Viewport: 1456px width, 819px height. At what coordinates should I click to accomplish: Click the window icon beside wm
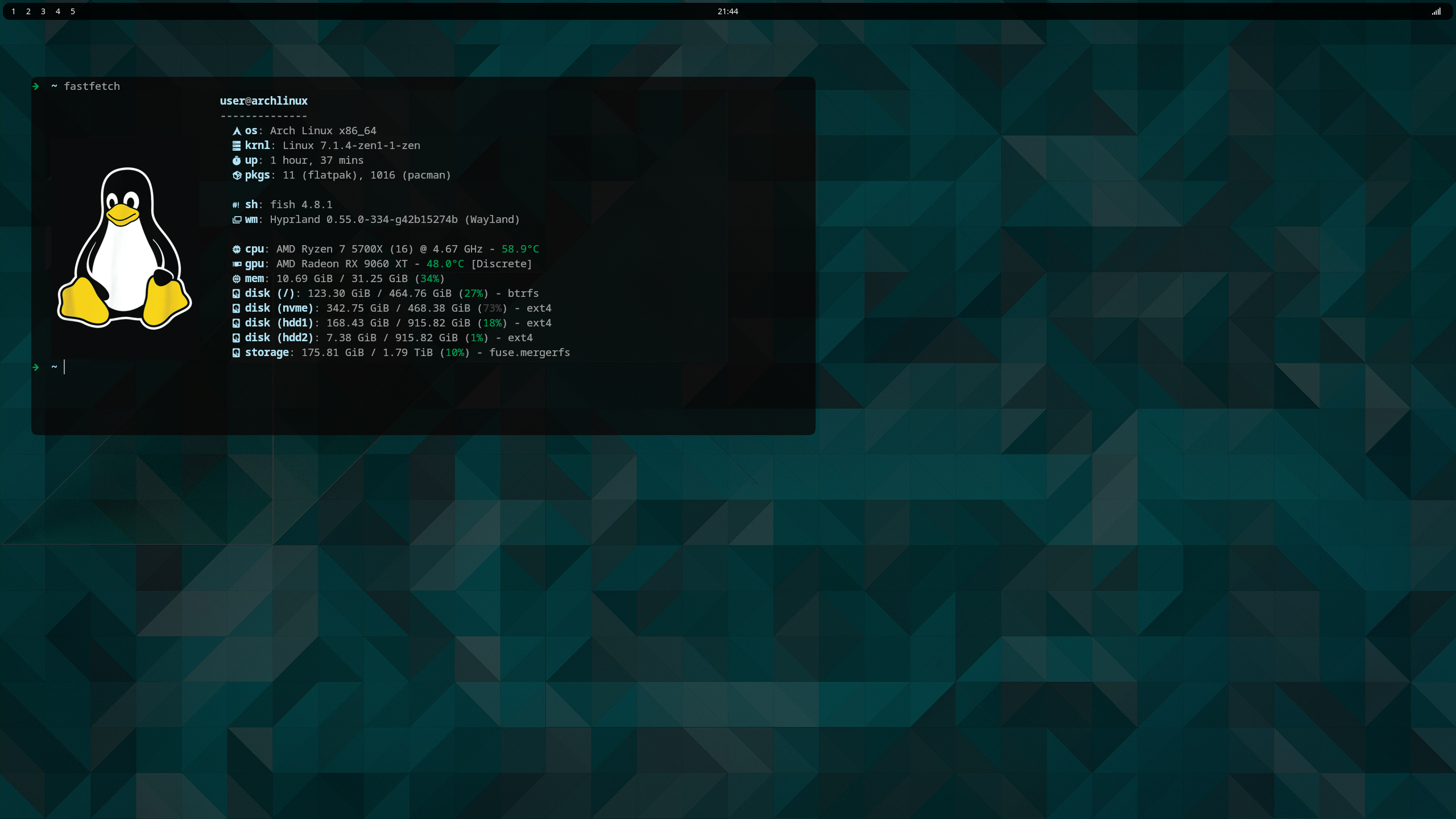[237, 220]
